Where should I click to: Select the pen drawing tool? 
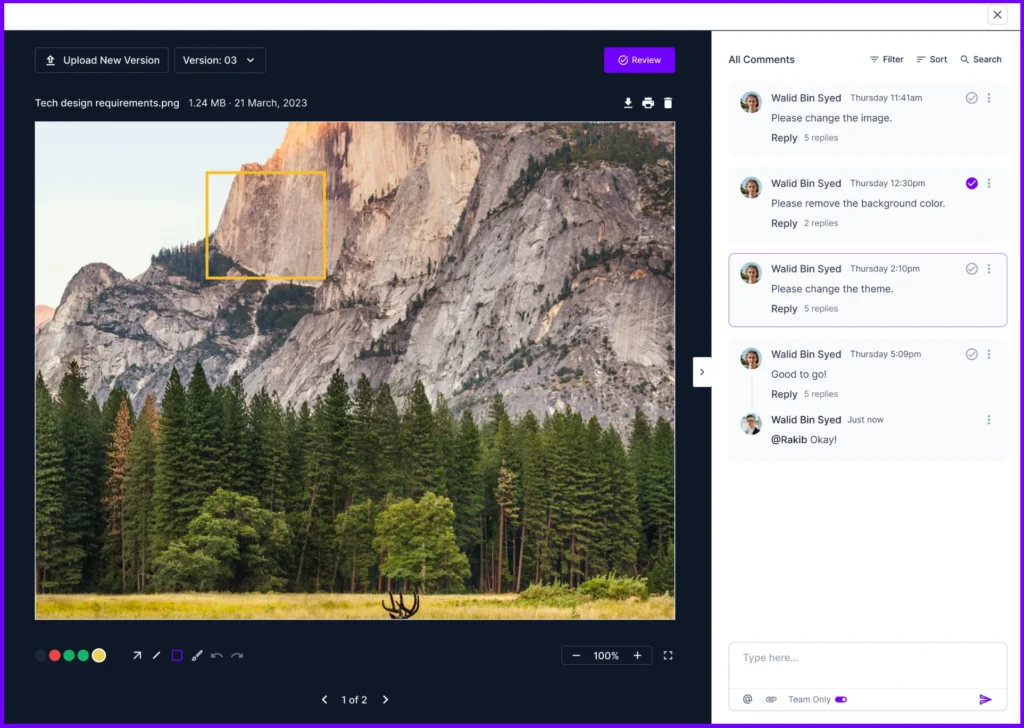click(x=197, y=655)
